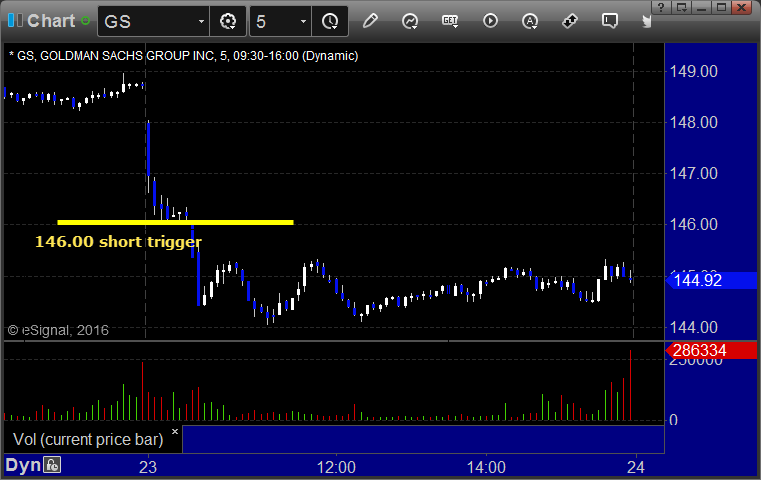This screenshot has width=761, height=480.
Task: Click the GET tools icon
Action: (450, 21)
